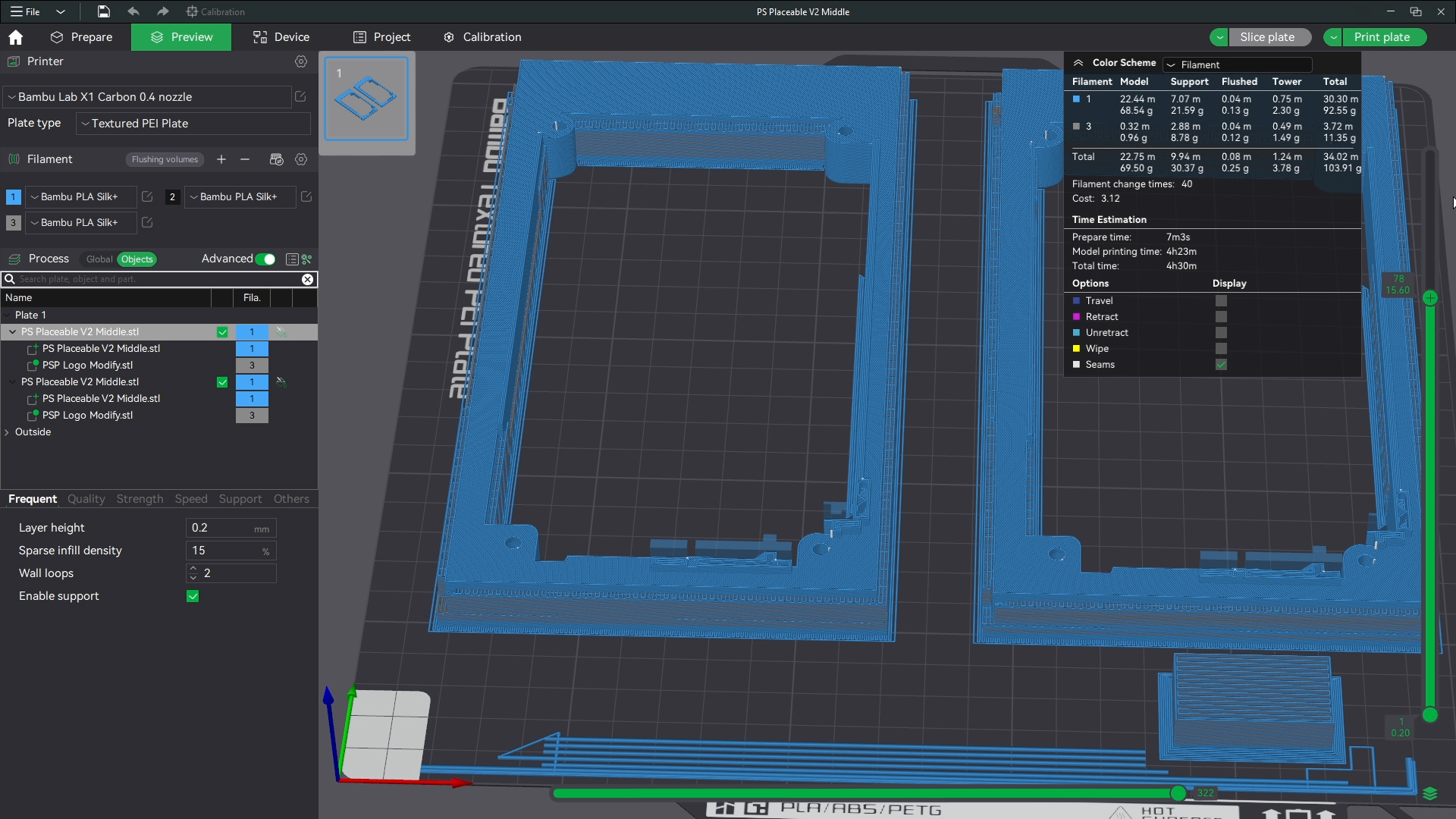Viewport: 1456px width, 819px height.
Task: Open the Strength settings tab
Action: click(140, 499)
